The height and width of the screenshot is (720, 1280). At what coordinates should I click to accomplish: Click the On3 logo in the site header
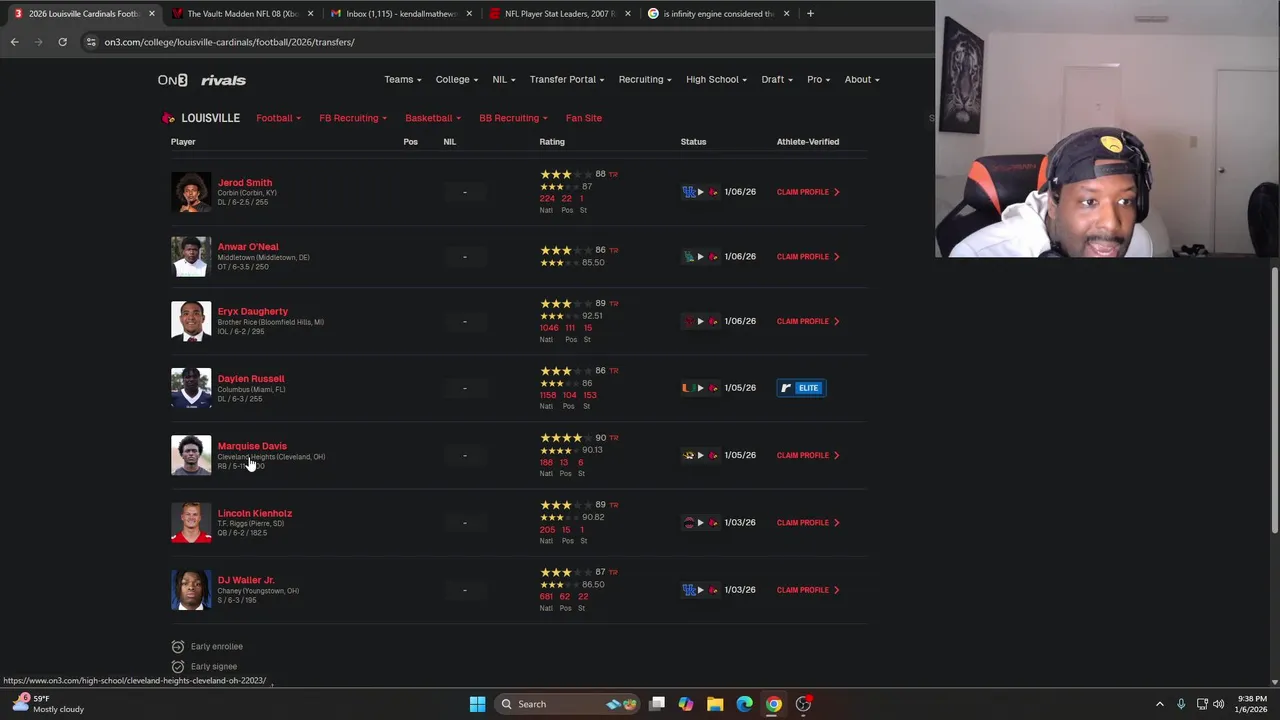point(172,80)
